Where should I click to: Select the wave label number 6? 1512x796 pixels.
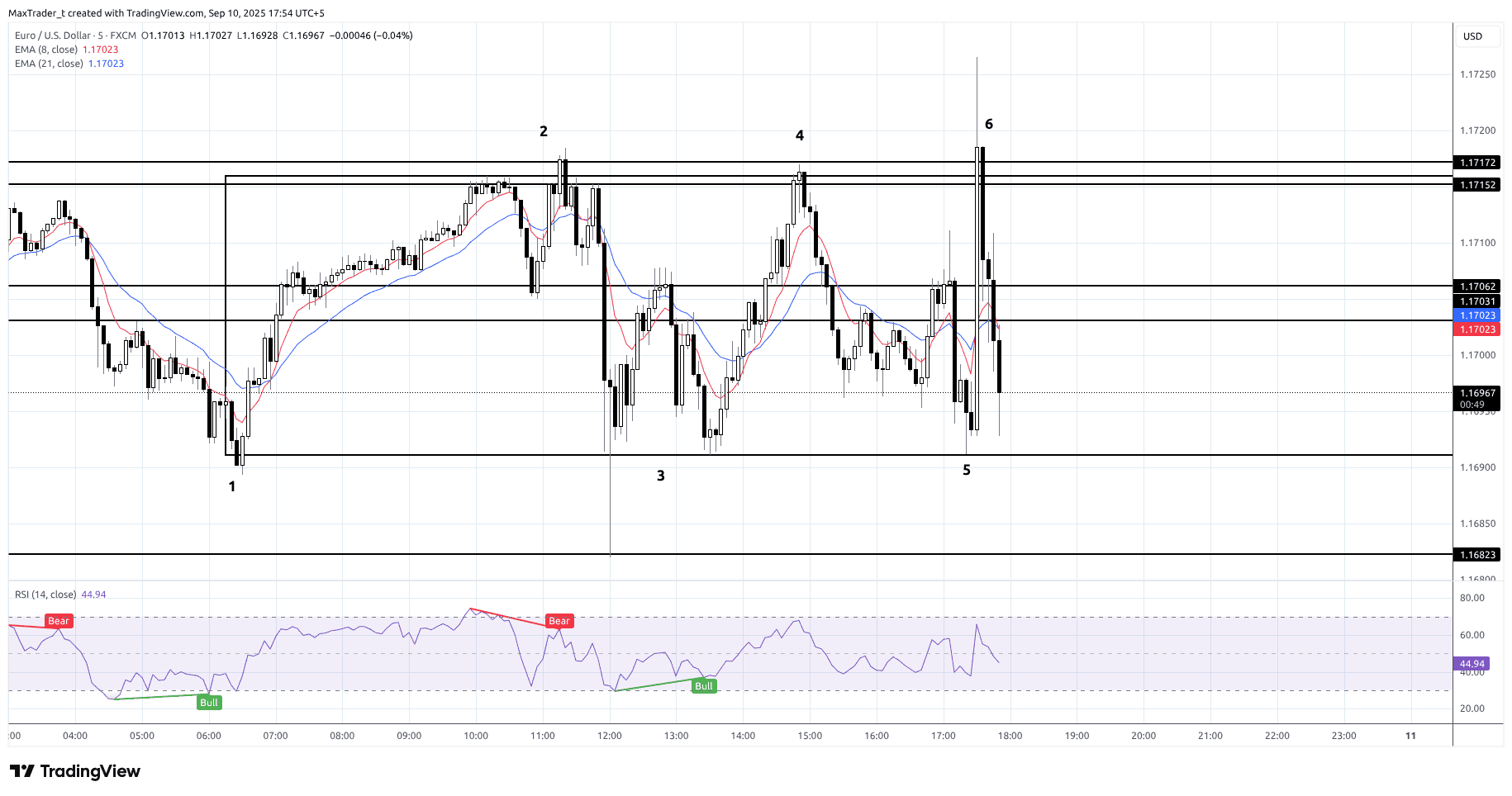point(989,125)
